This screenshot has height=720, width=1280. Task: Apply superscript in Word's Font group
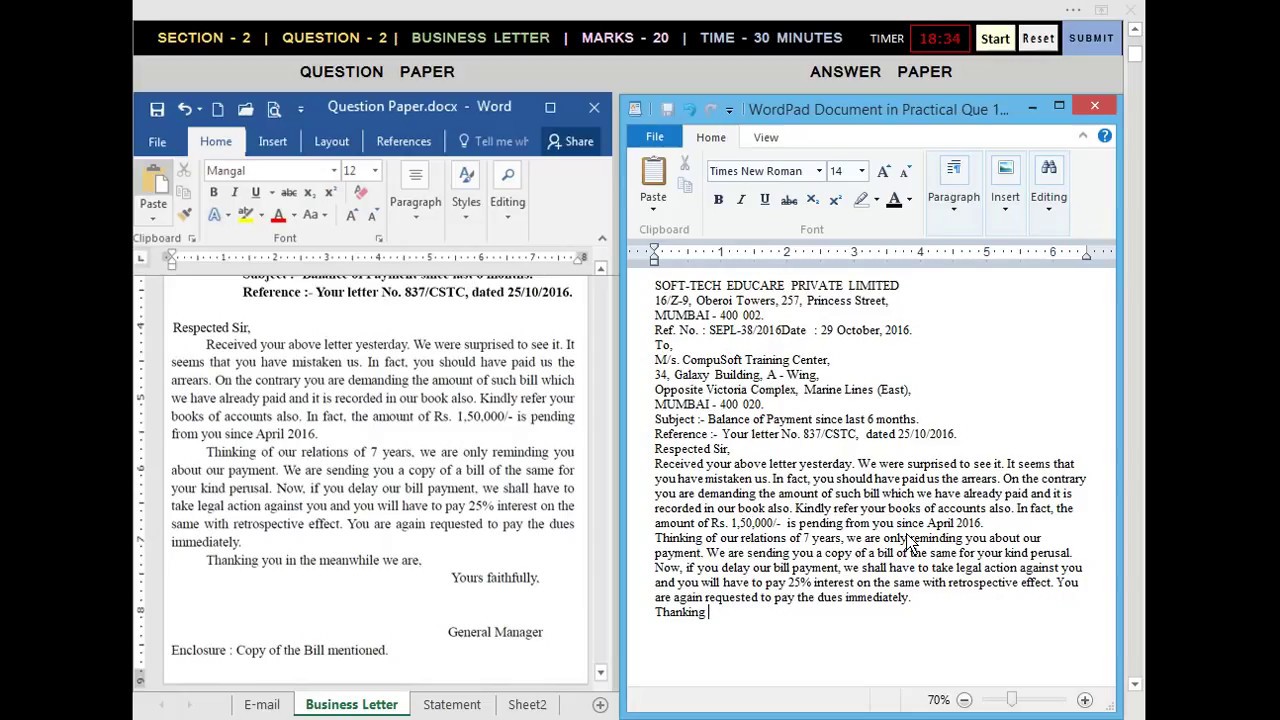pos(330,192)
